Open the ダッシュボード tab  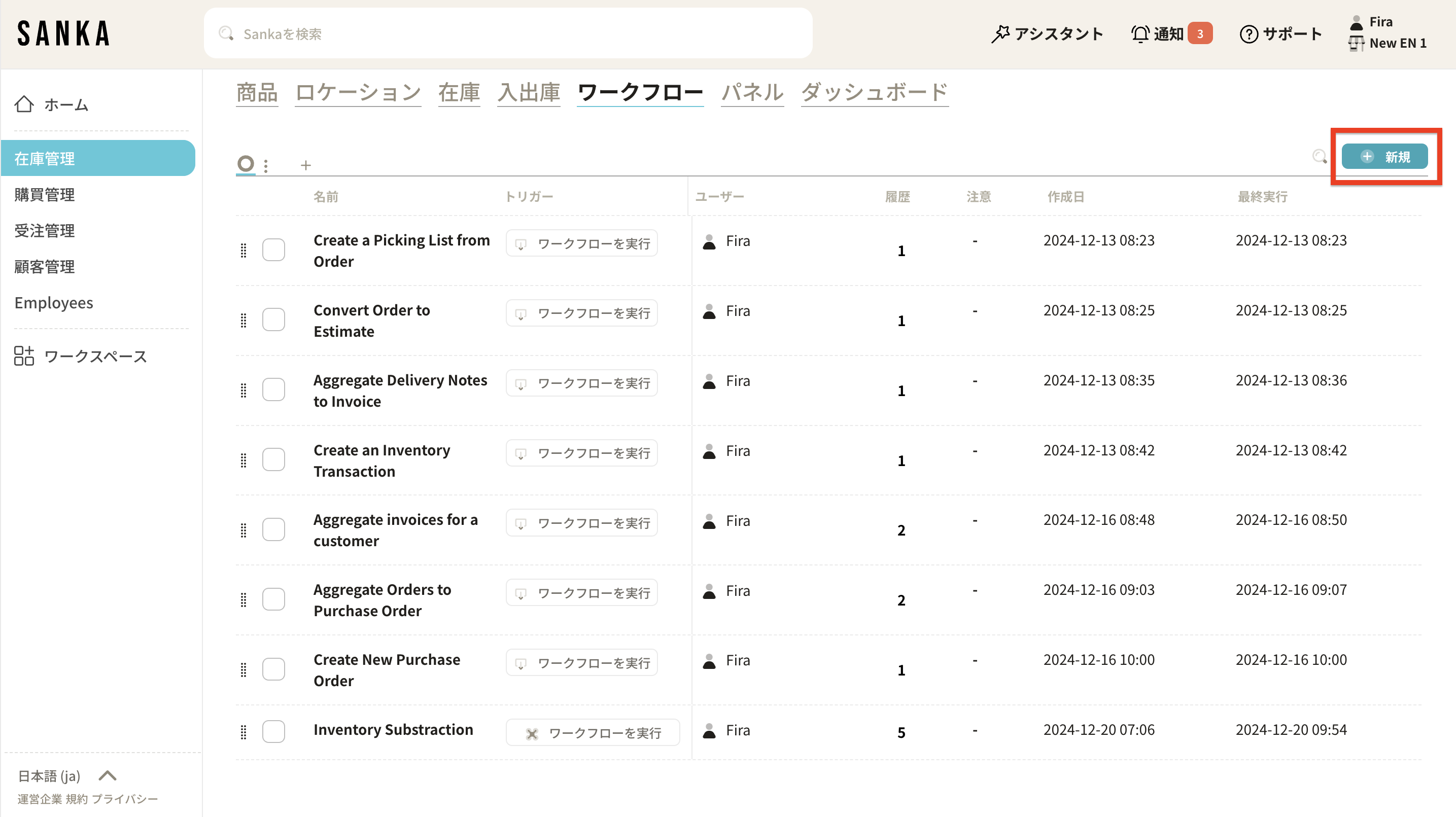[874, 92]
